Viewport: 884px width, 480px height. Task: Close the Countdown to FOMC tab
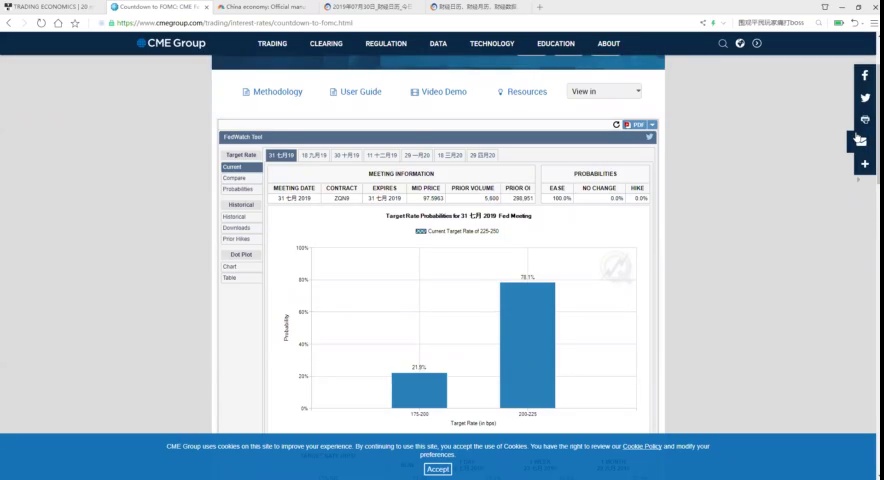coord(206,7)
